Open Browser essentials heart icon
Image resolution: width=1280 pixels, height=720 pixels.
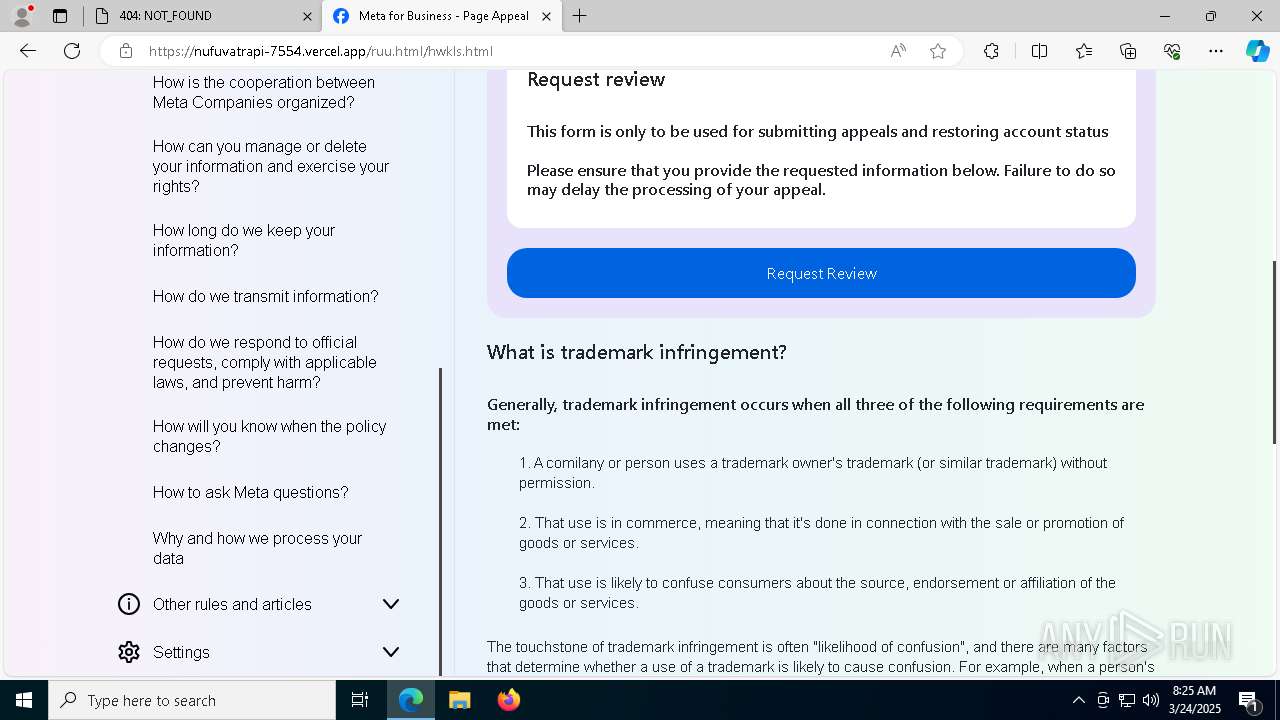[1172, 51]
